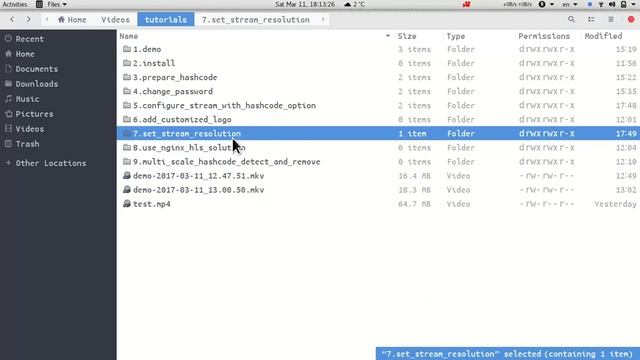Click the volume speaker icon in top bar

point(612,4)
